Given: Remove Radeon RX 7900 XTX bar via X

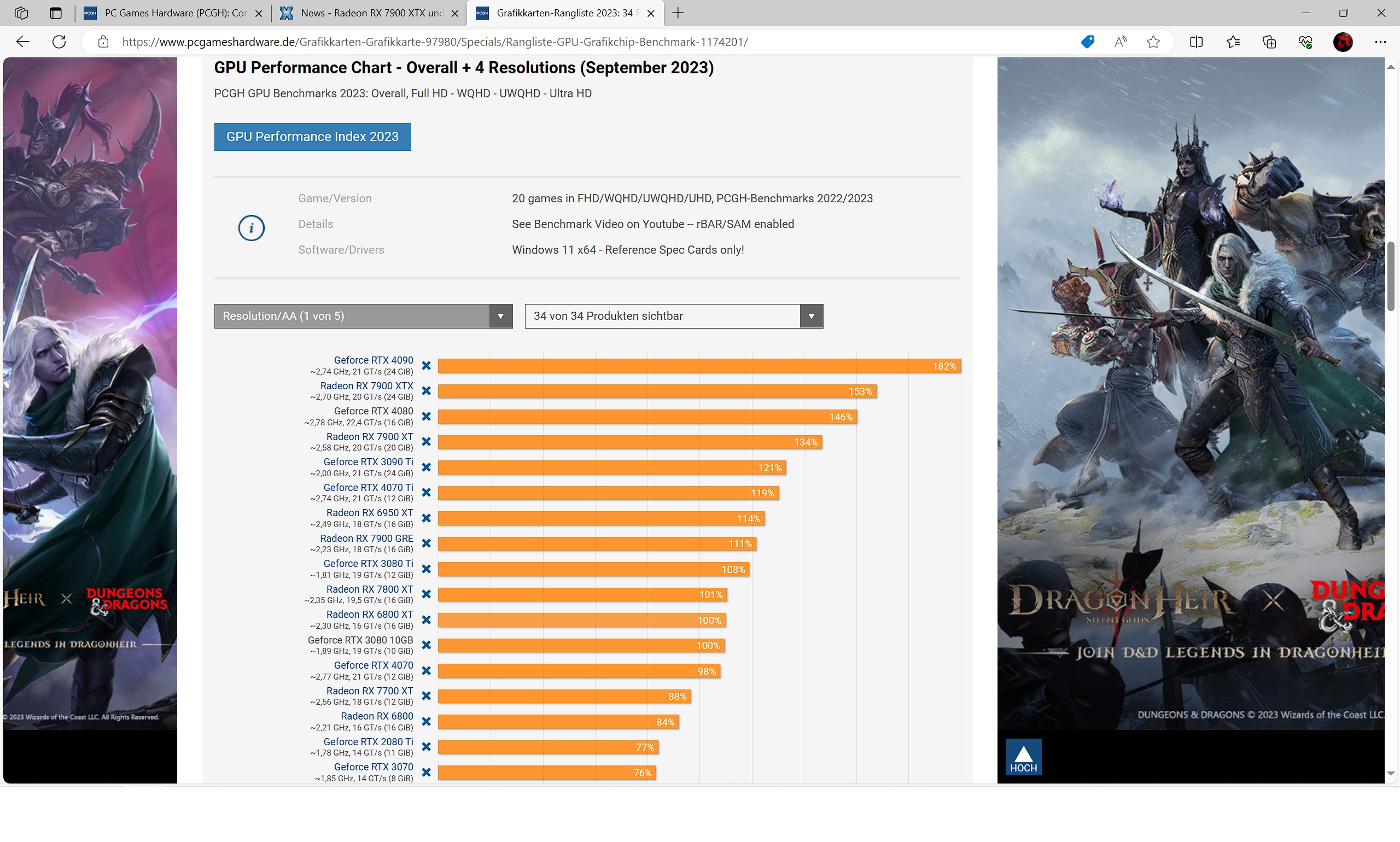Looking at the screenshot, I should 426,391.
